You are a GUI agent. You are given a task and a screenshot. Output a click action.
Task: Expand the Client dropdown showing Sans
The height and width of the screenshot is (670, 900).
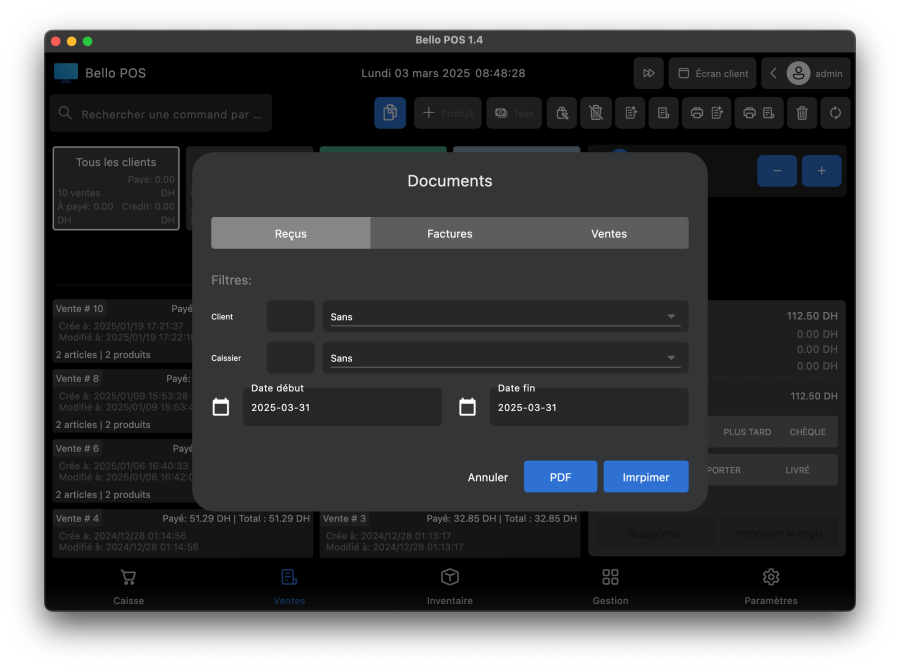click(504, 317)
